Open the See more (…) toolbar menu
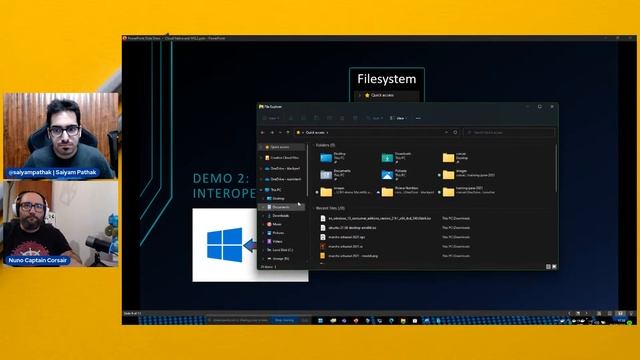640x360 pixels. tap(418, 118)
